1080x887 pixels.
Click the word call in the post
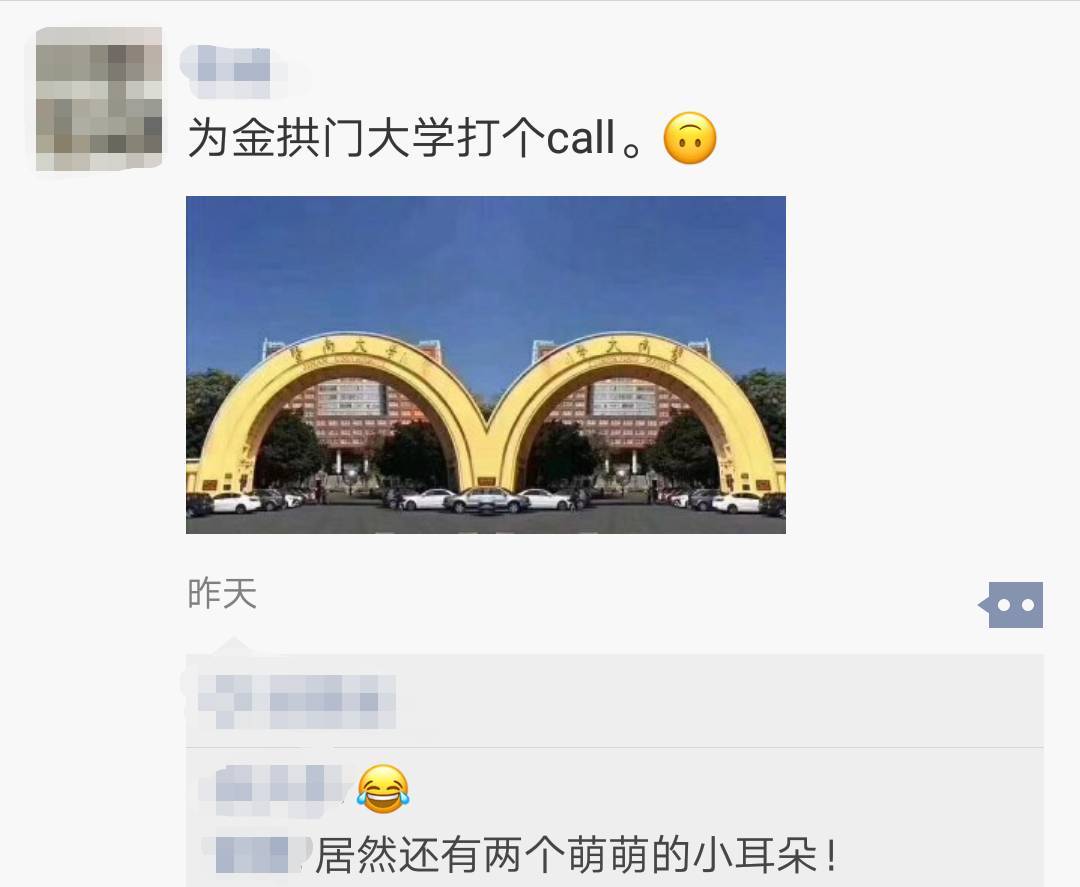580,138
